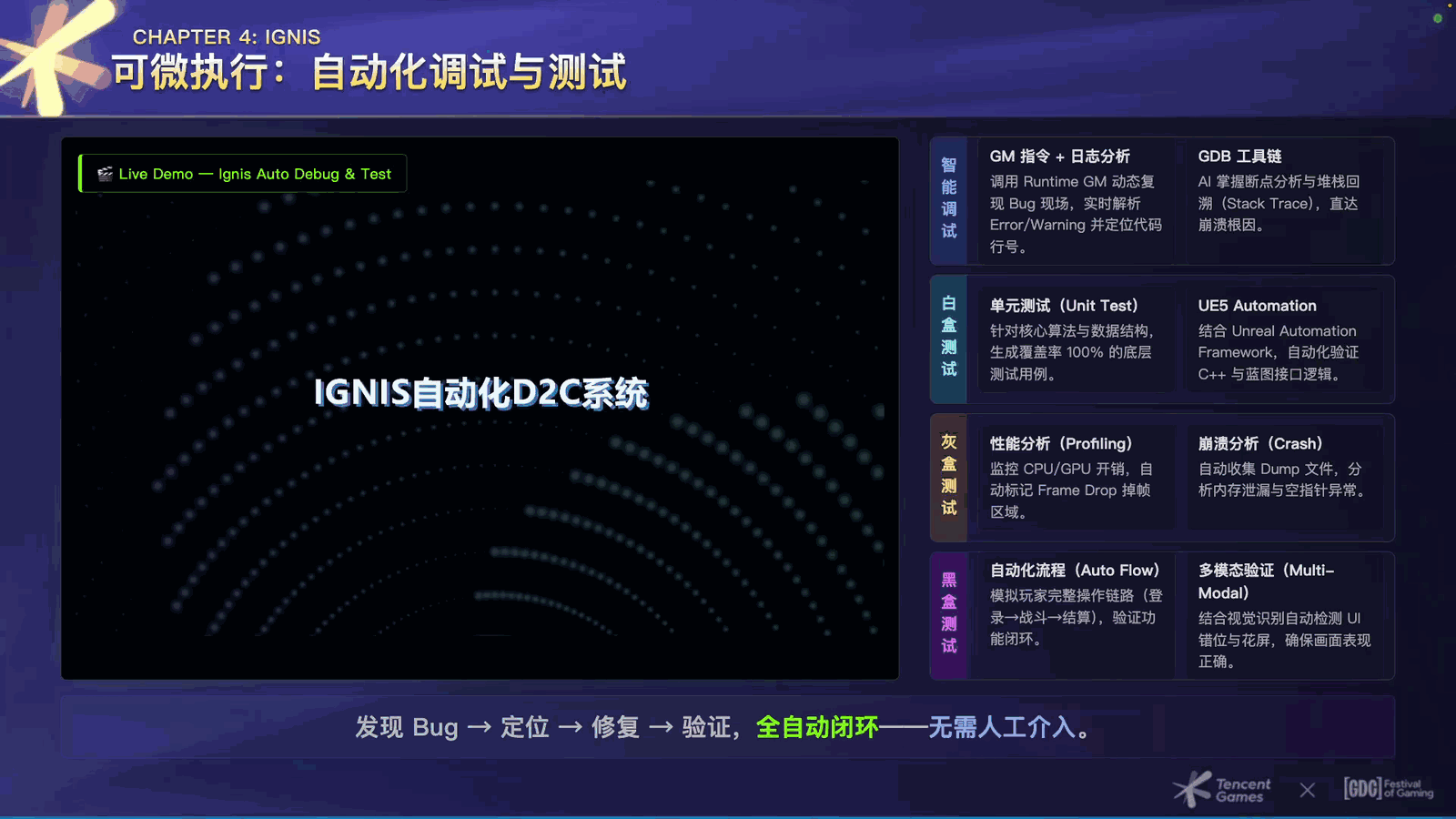Open the 单元测试 (Unit Test) card
1456x819 pixels.
click(1076, 339)
